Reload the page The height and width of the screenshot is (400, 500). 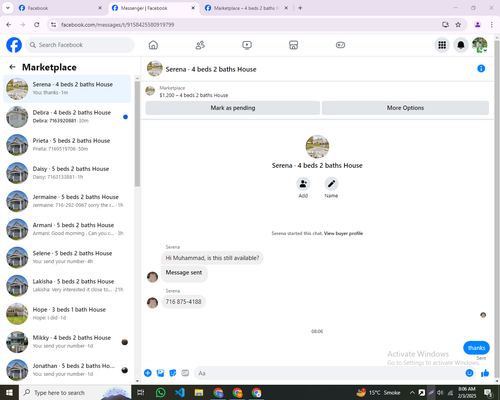pyautogui.click(x=37, y=25)
